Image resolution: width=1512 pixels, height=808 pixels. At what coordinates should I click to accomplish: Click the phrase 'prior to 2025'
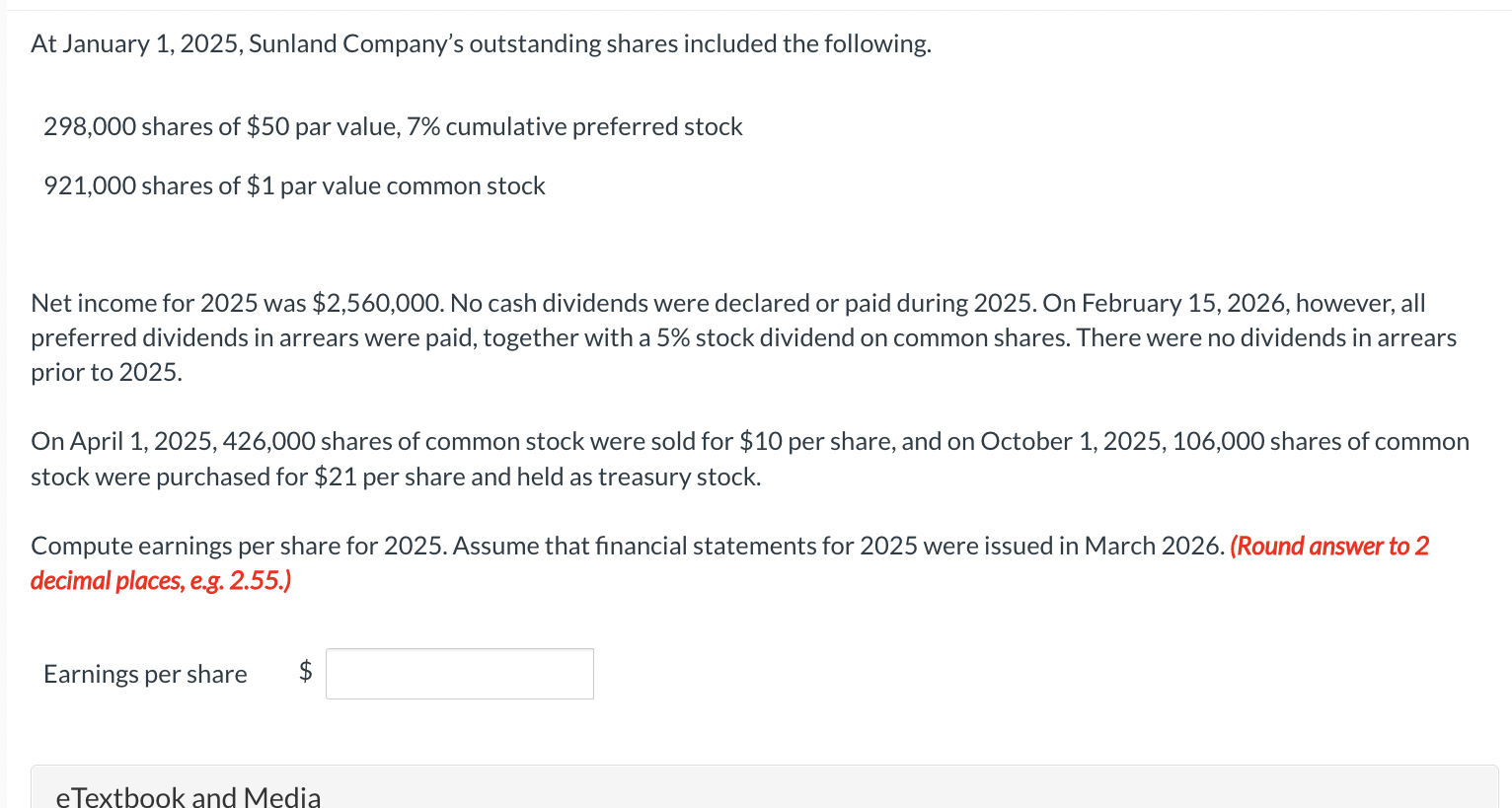pos(106,372)
